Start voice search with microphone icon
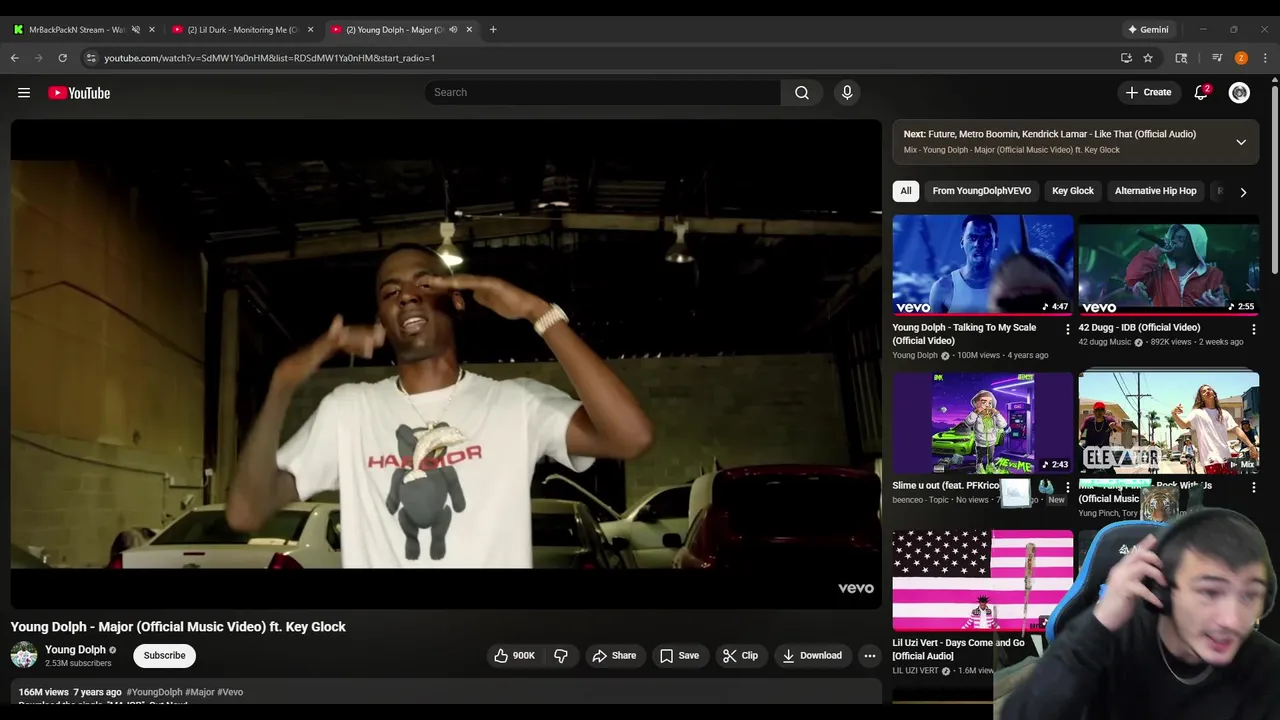The image size is (1280, 720). 847,92
